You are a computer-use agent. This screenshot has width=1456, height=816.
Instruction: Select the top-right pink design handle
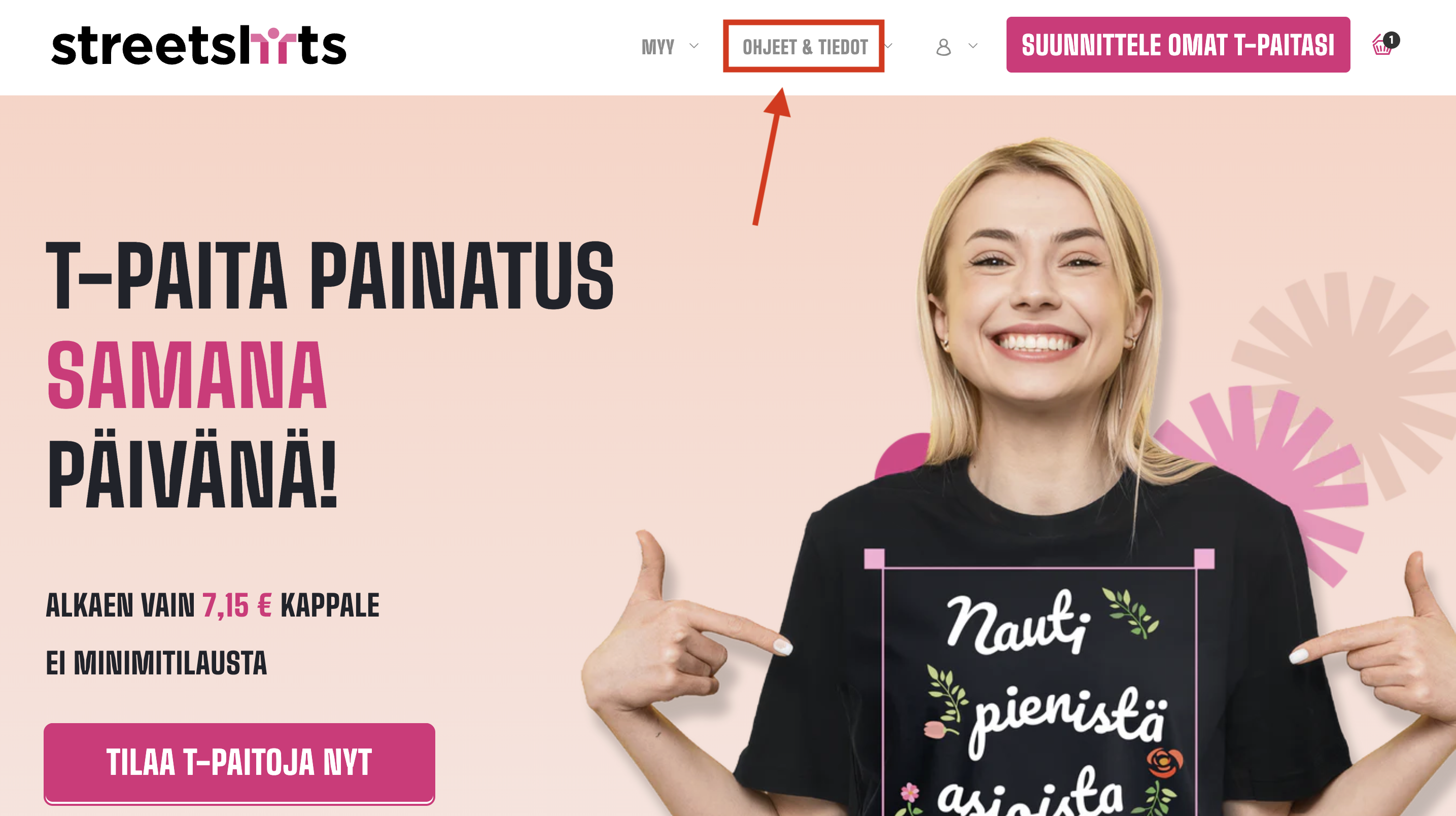click(1204, 558)
